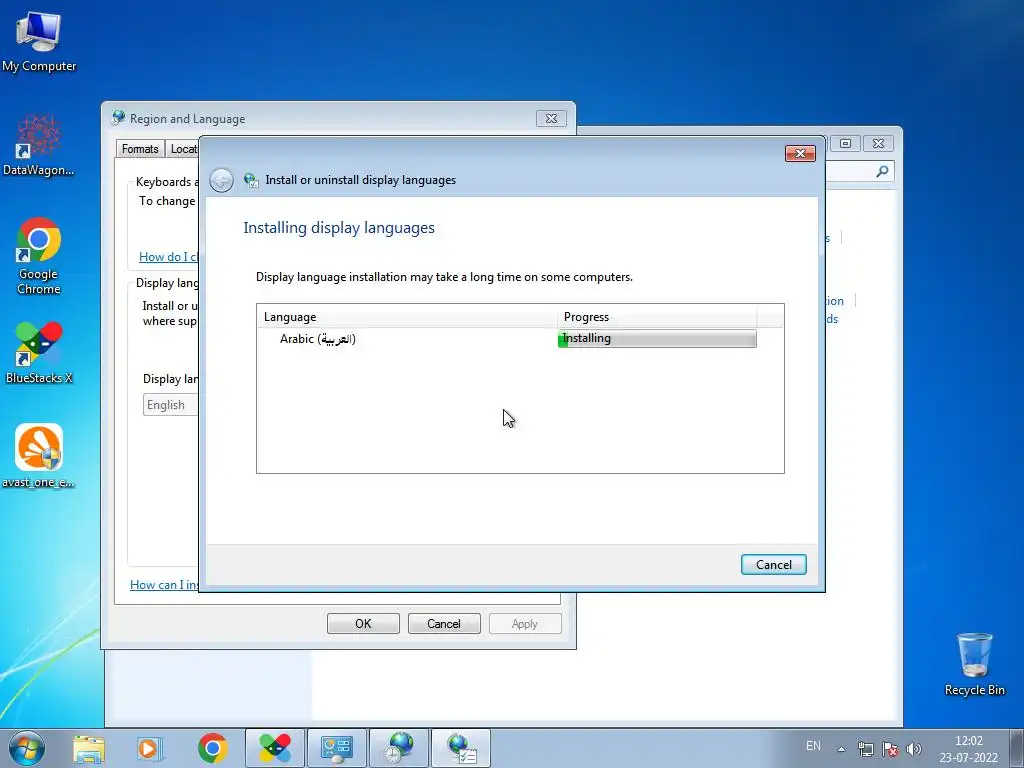The height and width of the screenshot is (768, 1024).
Task: Show hidden system tray icons
Action: [842, 749]
